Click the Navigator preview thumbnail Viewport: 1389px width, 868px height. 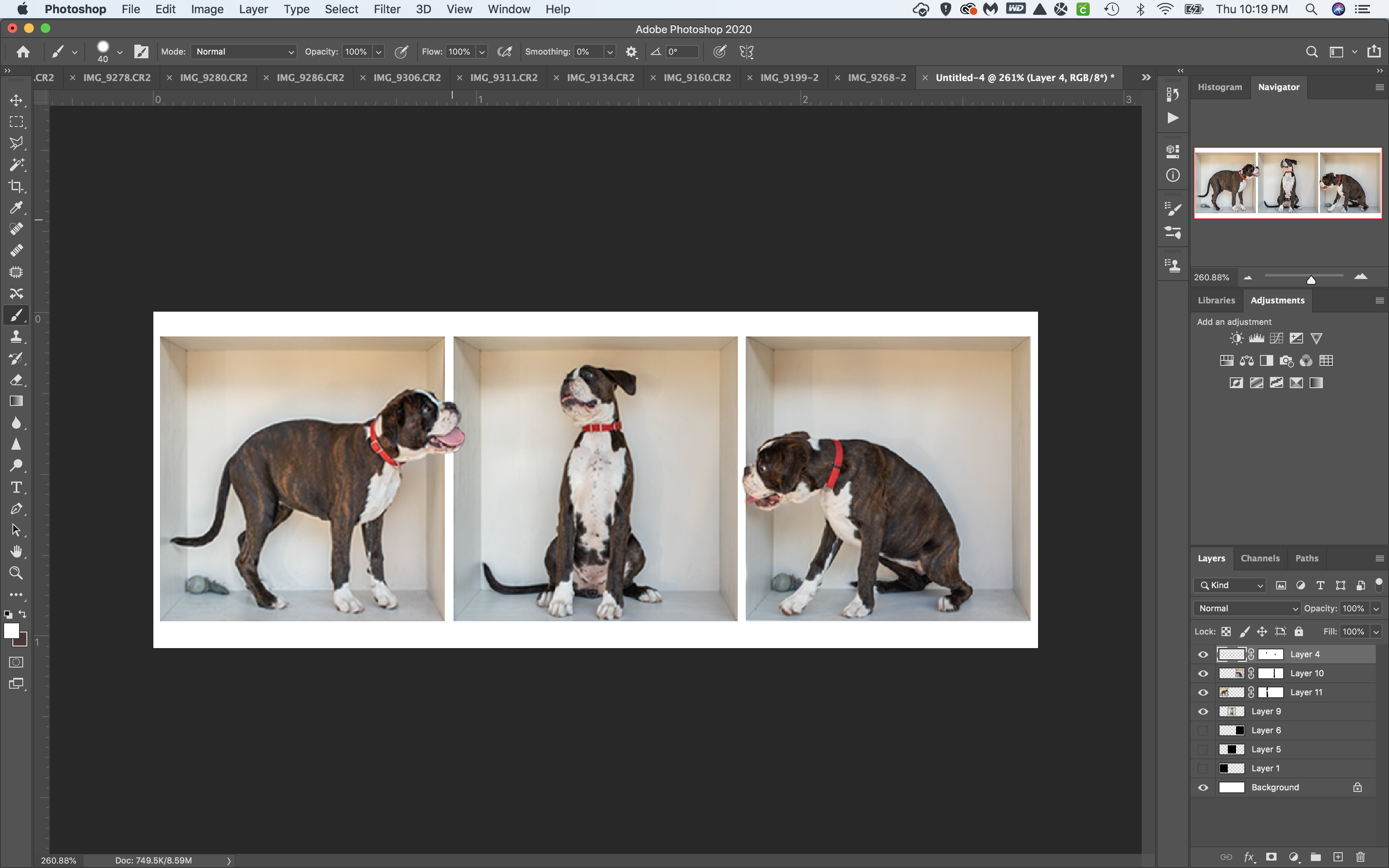click(1288, 183)
